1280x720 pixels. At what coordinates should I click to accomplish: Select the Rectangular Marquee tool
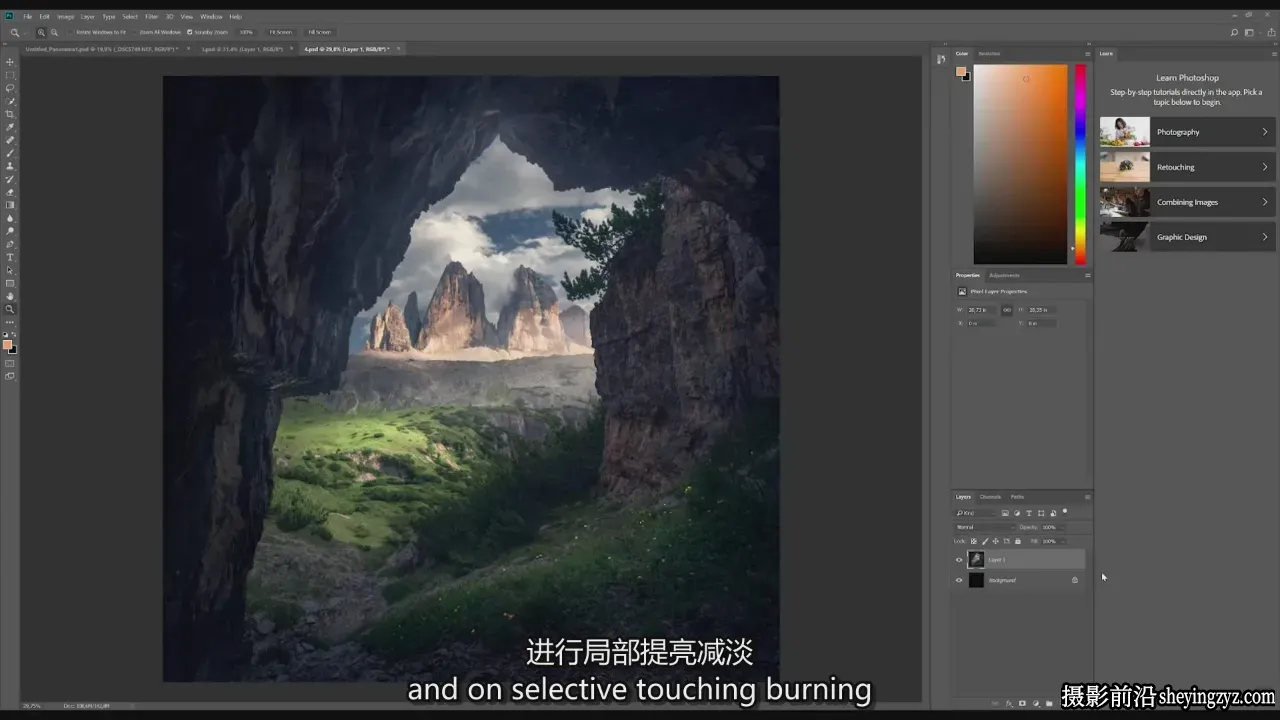[x=10, y=75]
